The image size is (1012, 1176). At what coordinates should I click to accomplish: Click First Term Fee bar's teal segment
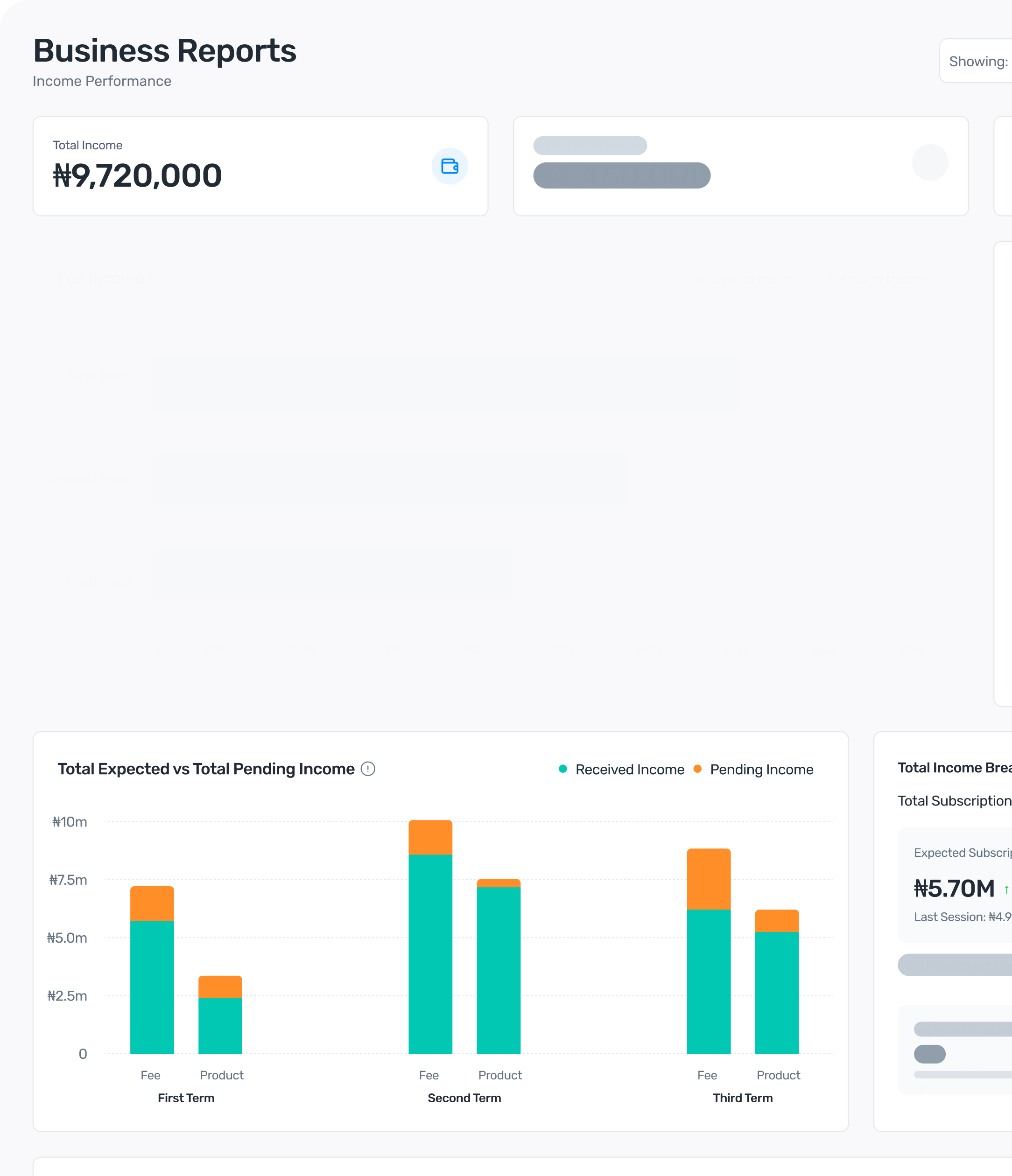[152, 987]
